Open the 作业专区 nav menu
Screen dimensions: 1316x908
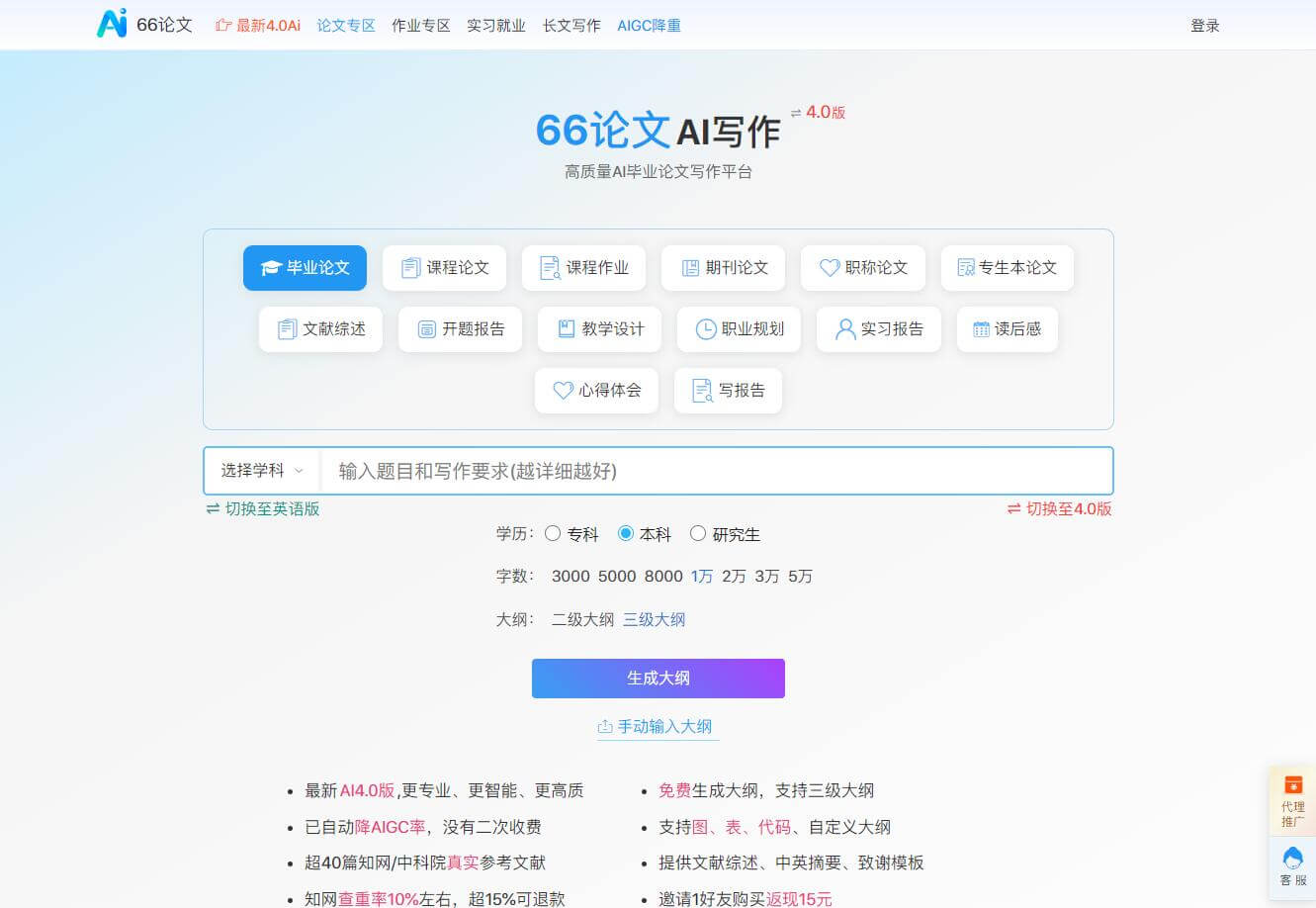(421, 26)
